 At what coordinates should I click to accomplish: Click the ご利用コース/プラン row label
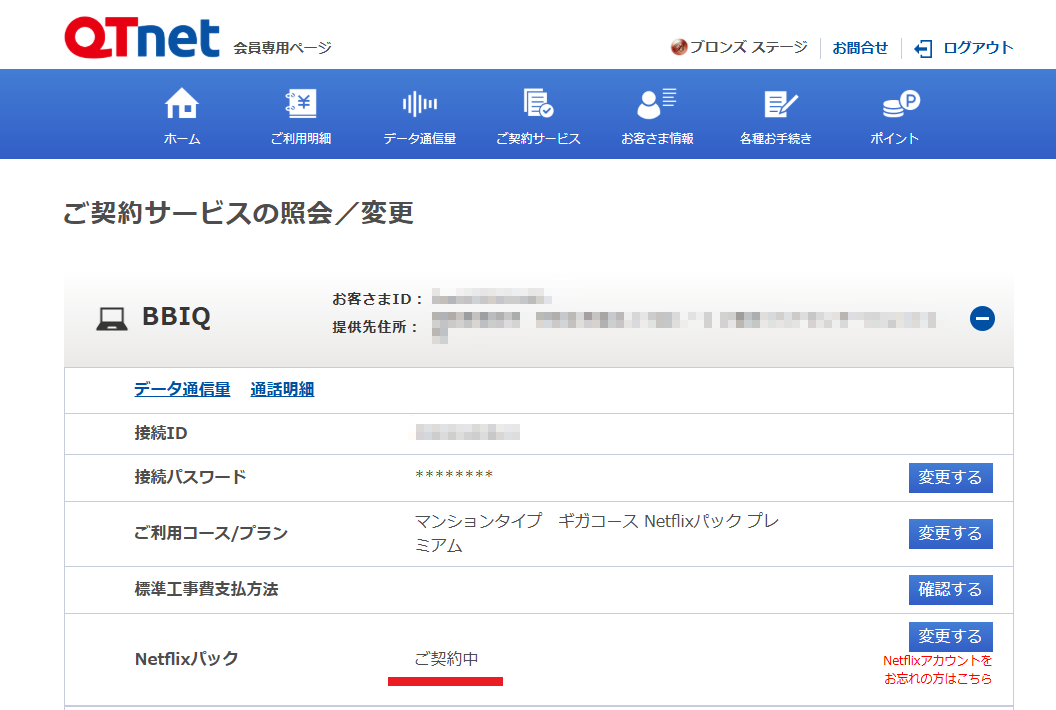(211, 534)
